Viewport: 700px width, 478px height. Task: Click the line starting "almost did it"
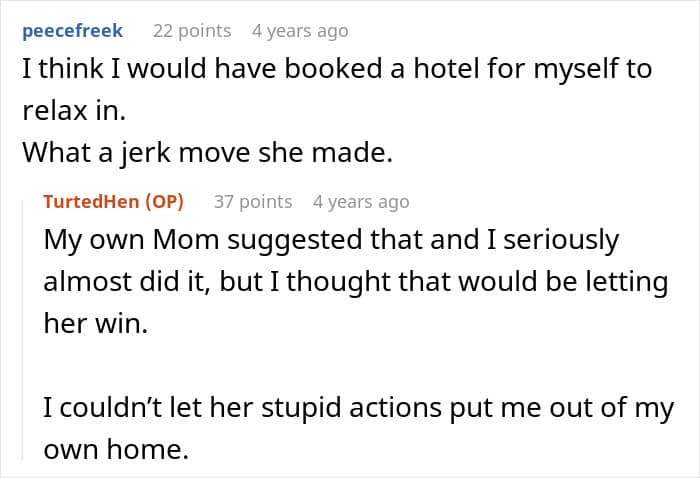point(355,282)
